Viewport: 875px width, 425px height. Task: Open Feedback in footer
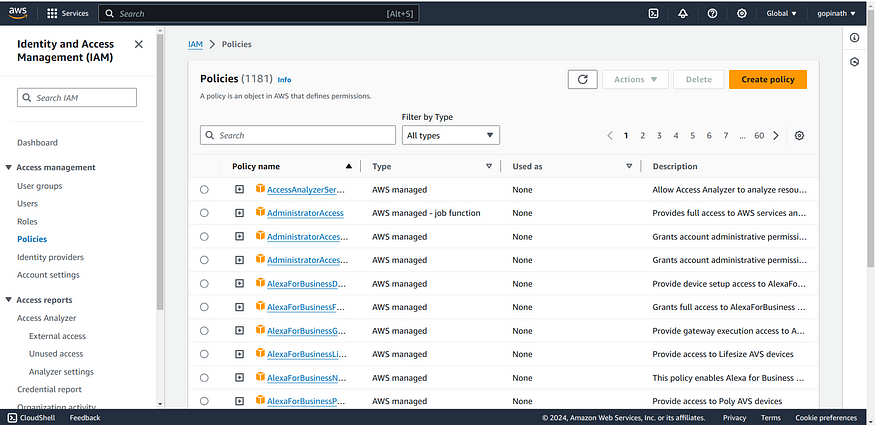pyautogui.click(x=85, y=418)
